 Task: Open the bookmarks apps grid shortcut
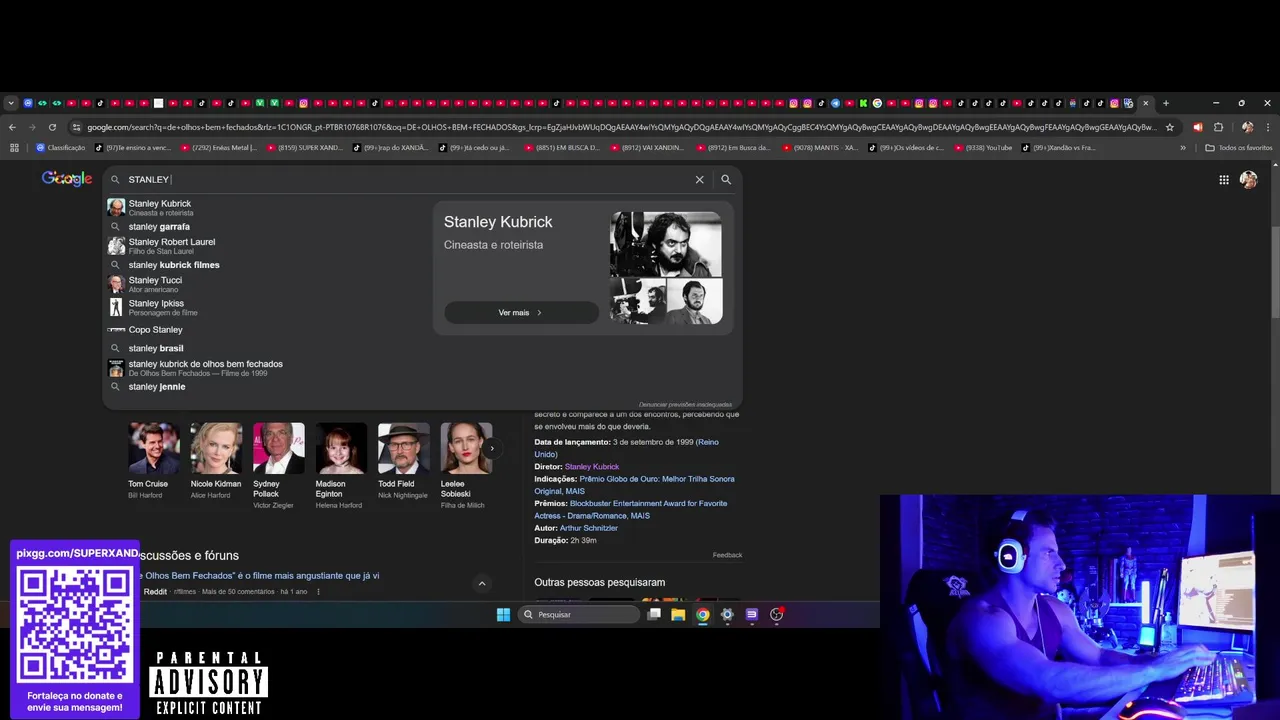coord(14,148)
